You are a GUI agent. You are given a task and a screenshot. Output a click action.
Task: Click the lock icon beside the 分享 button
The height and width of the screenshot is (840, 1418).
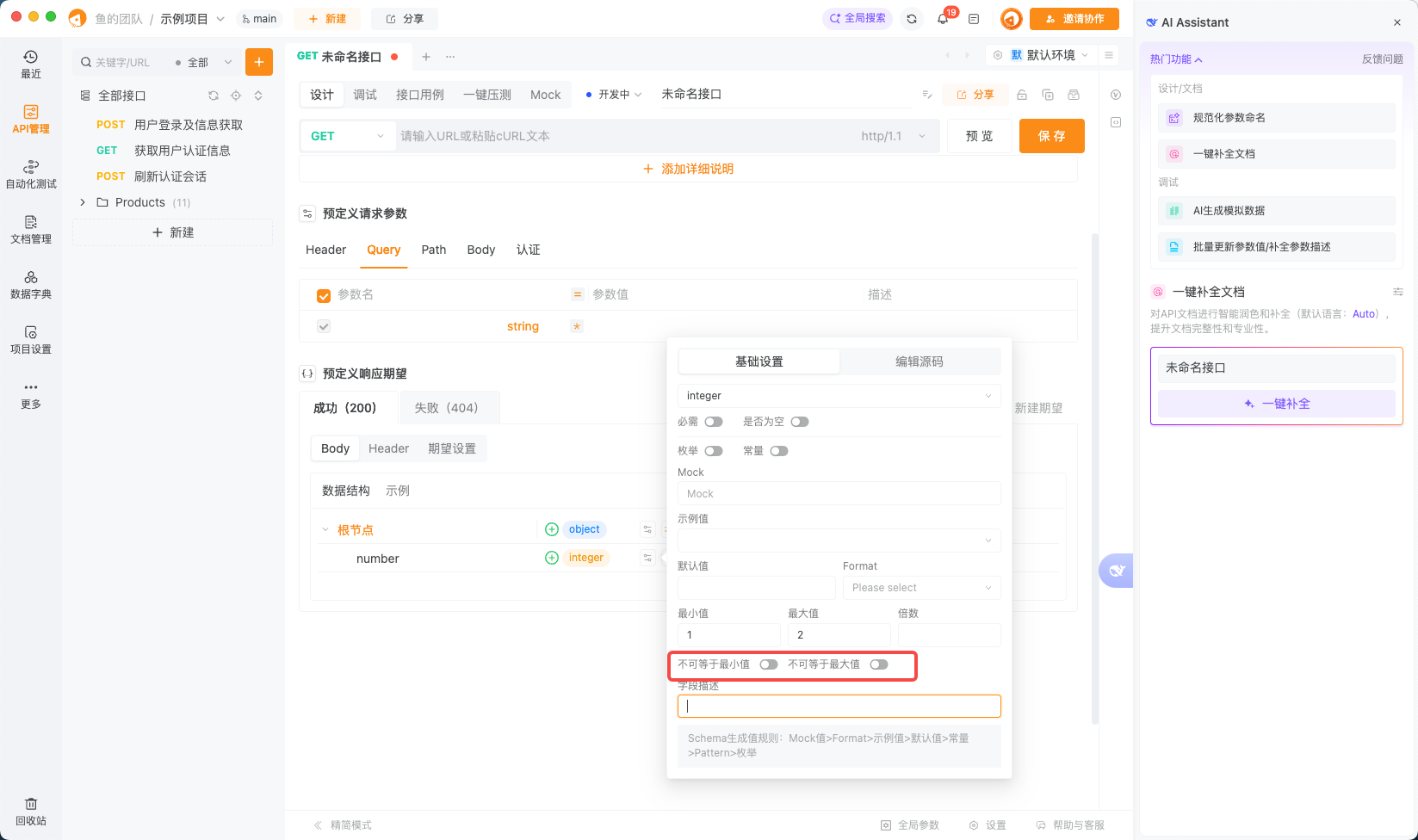pos(1021,95)
